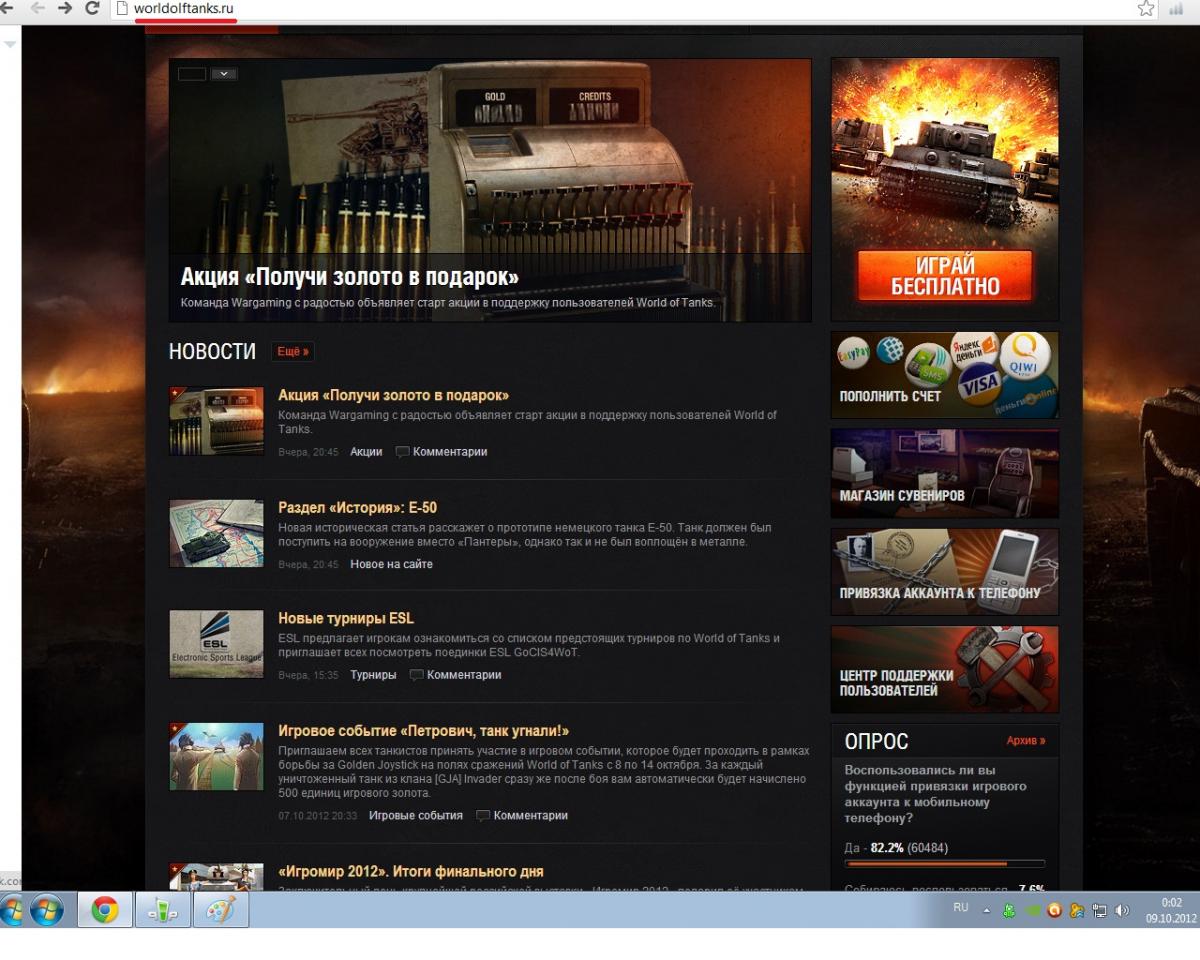Screen dimensions: 1200x960
Task: Click the Ещё » link next to НОВОСТИ
Action: [292, 352]
